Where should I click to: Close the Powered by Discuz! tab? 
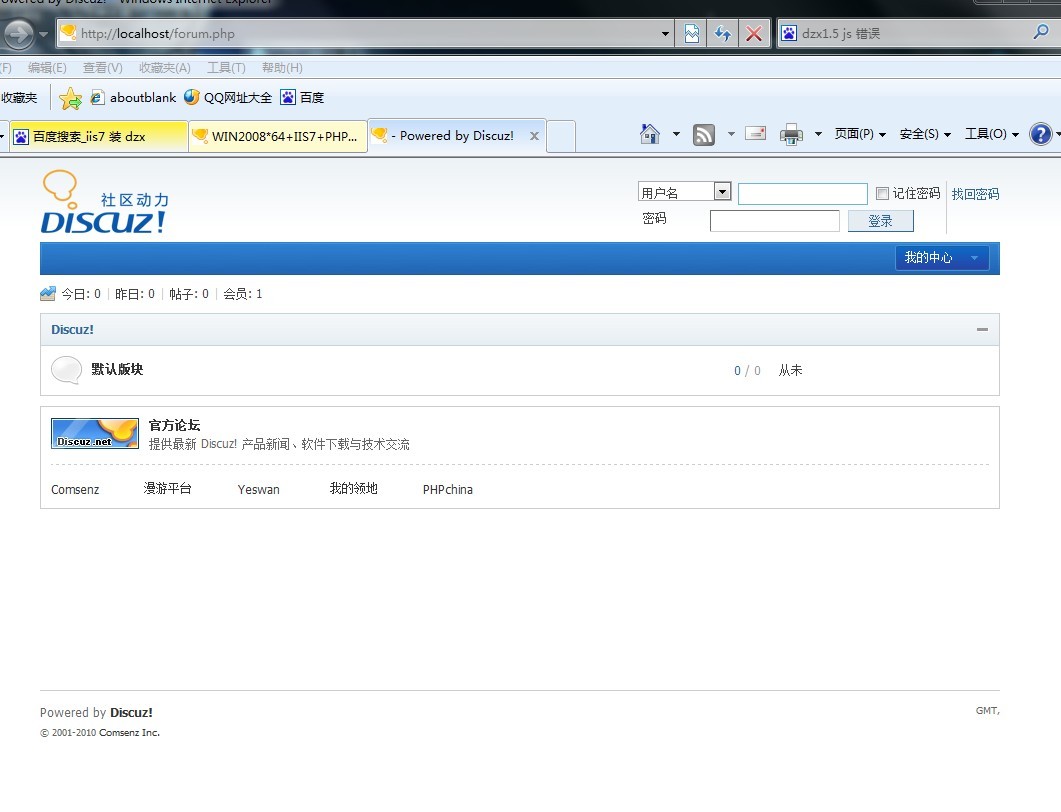(x=534, y=136)
